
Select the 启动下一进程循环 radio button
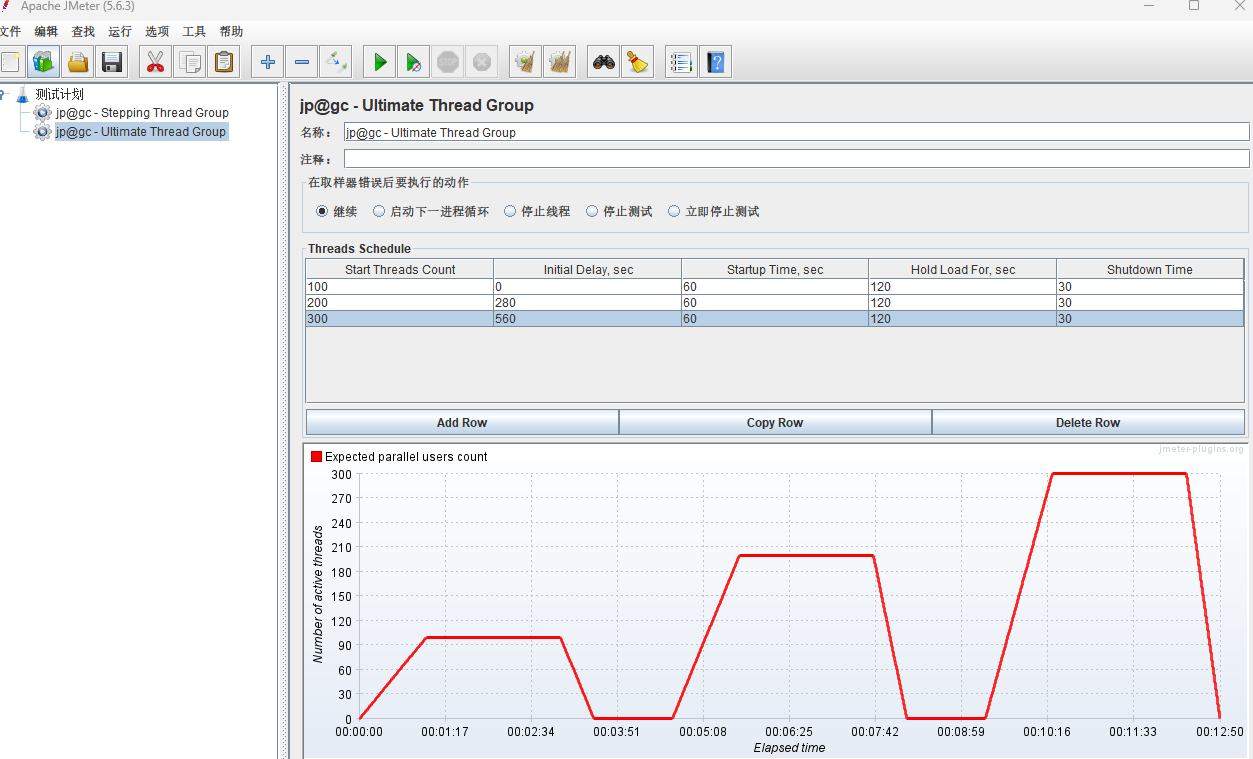(x=379, y=211)
